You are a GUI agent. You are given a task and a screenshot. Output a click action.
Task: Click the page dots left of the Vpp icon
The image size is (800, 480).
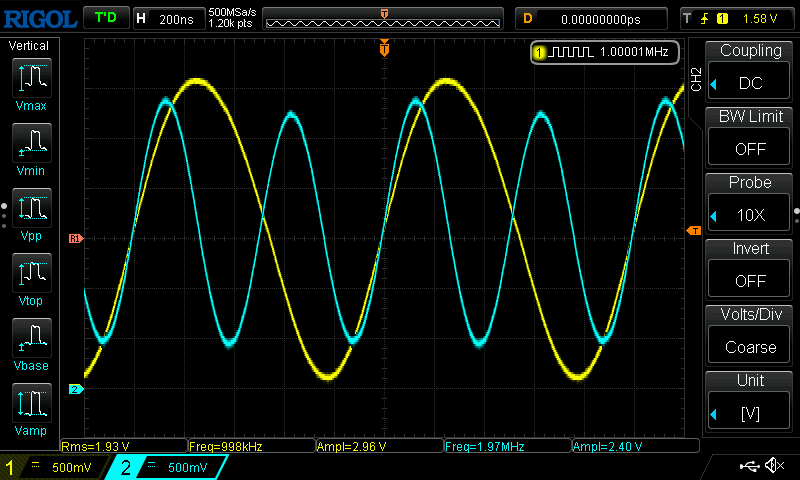4,216
